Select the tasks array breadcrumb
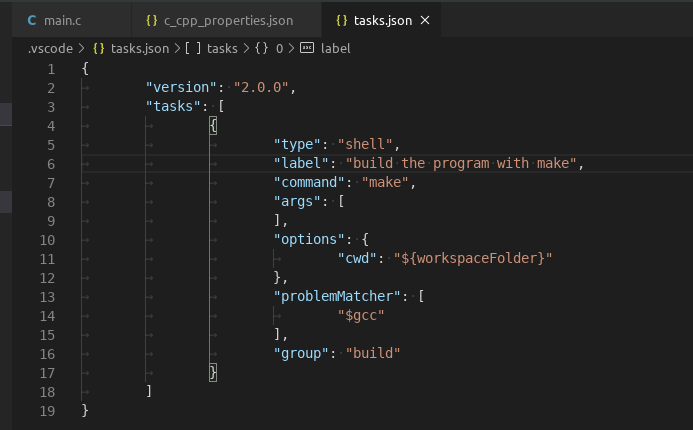This screenshot has height=430, width=693. tap(222, 49)
